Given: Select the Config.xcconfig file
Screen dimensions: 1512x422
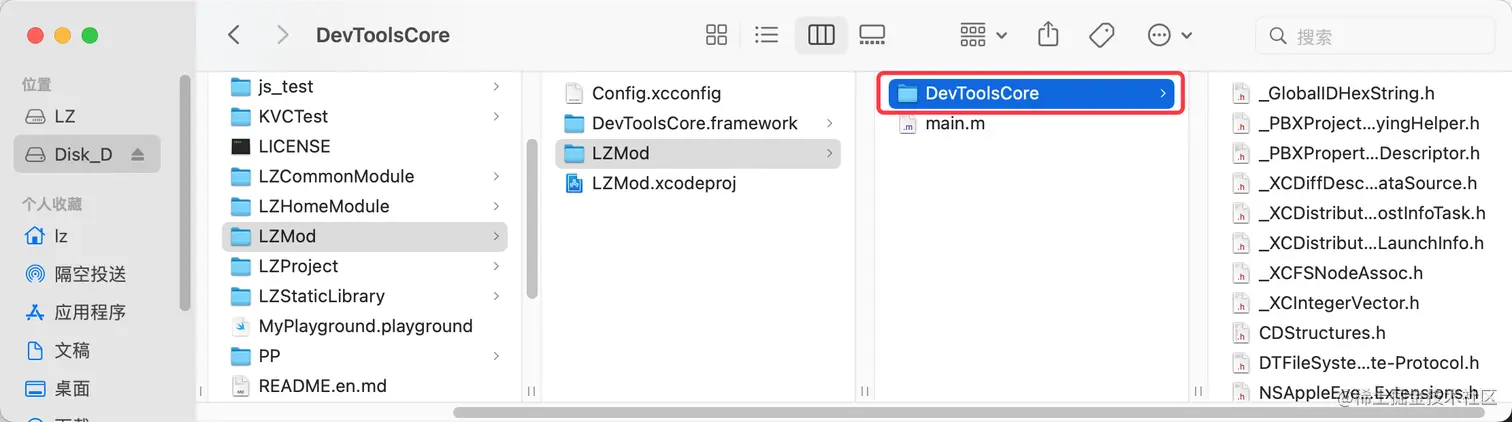Looking at the screenshot, I should 655,93.
